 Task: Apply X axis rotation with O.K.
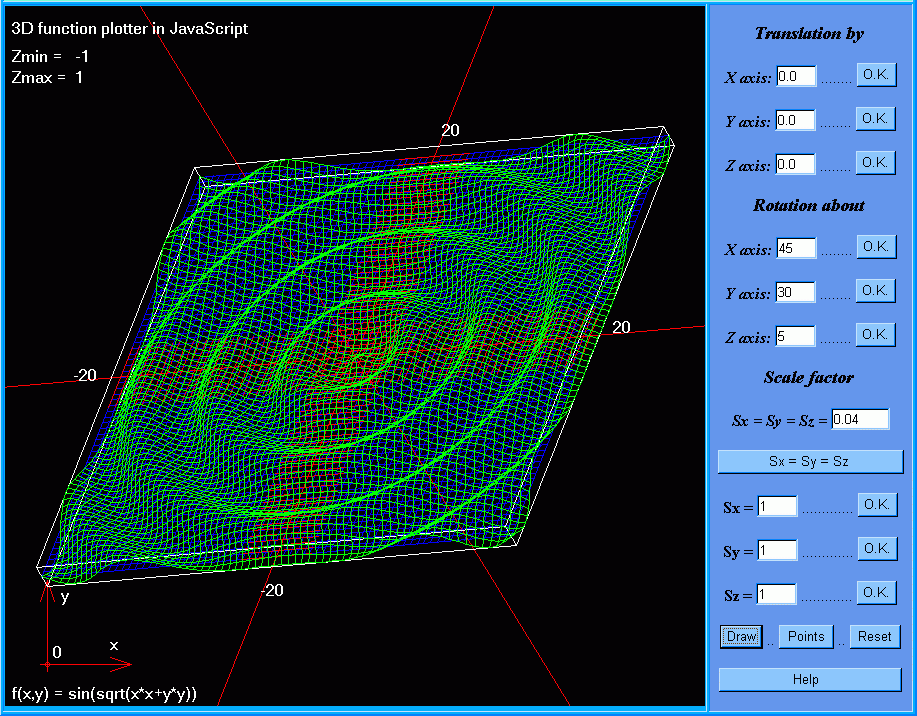(x=875, y=247)
